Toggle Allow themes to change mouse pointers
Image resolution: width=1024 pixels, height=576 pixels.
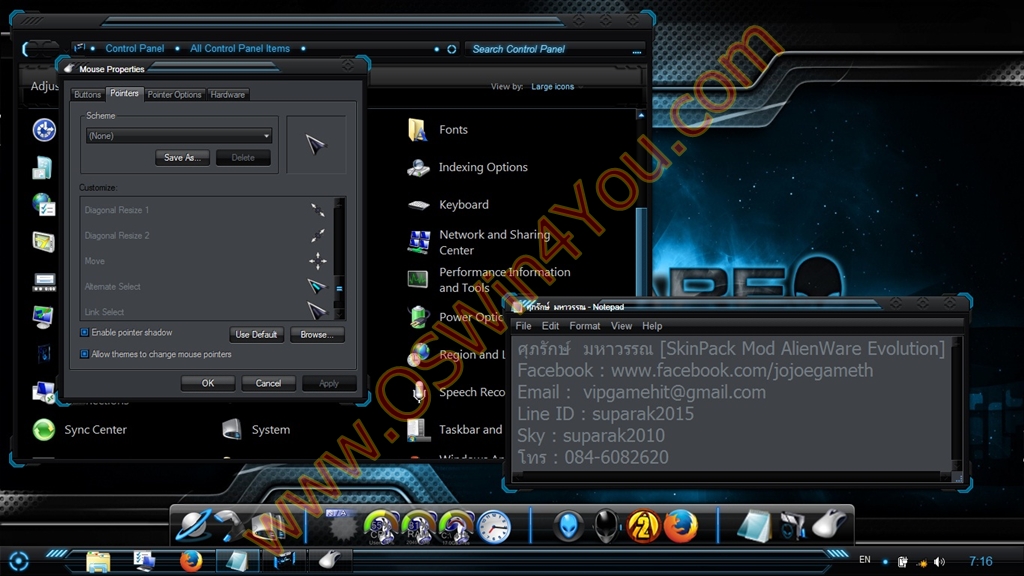point(84,354)
